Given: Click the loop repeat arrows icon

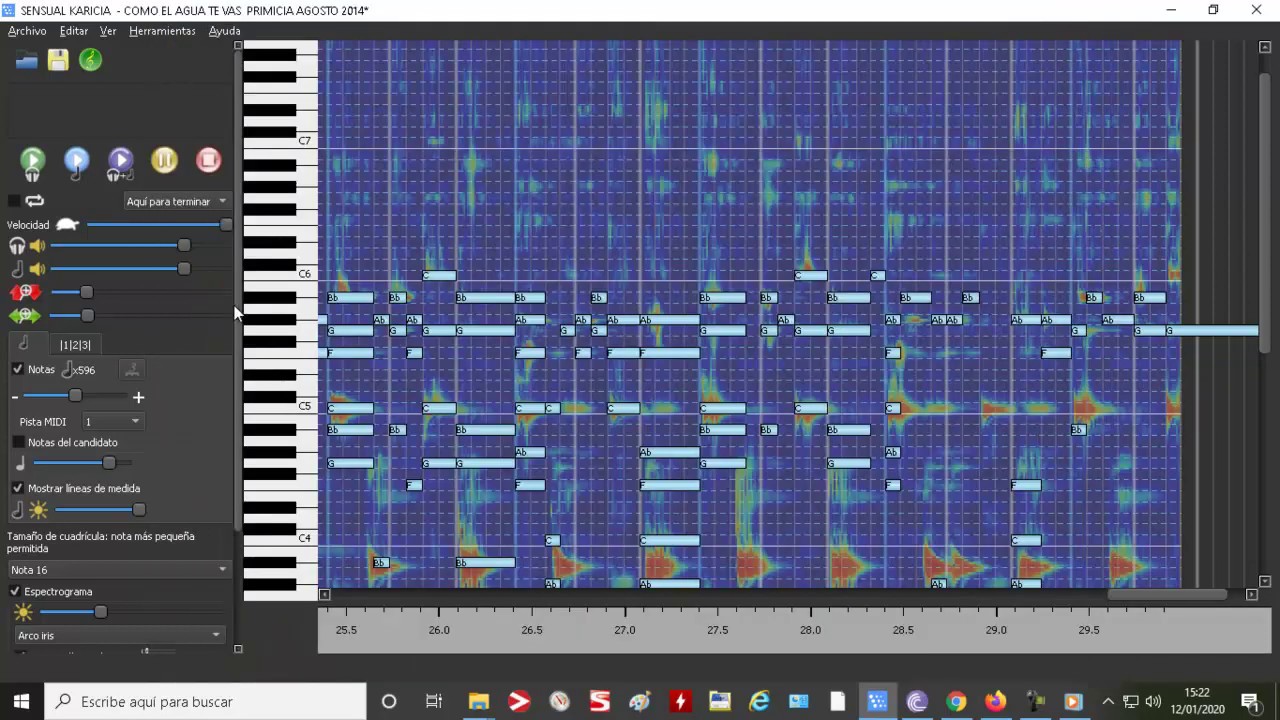Looking at the screenshot, I should [x=35, y=201].
